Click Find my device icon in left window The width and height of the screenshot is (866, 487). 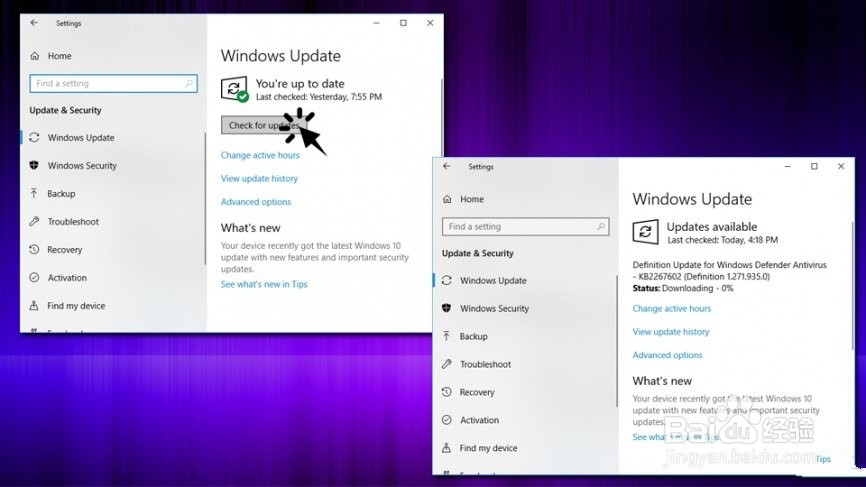point(34,305)
